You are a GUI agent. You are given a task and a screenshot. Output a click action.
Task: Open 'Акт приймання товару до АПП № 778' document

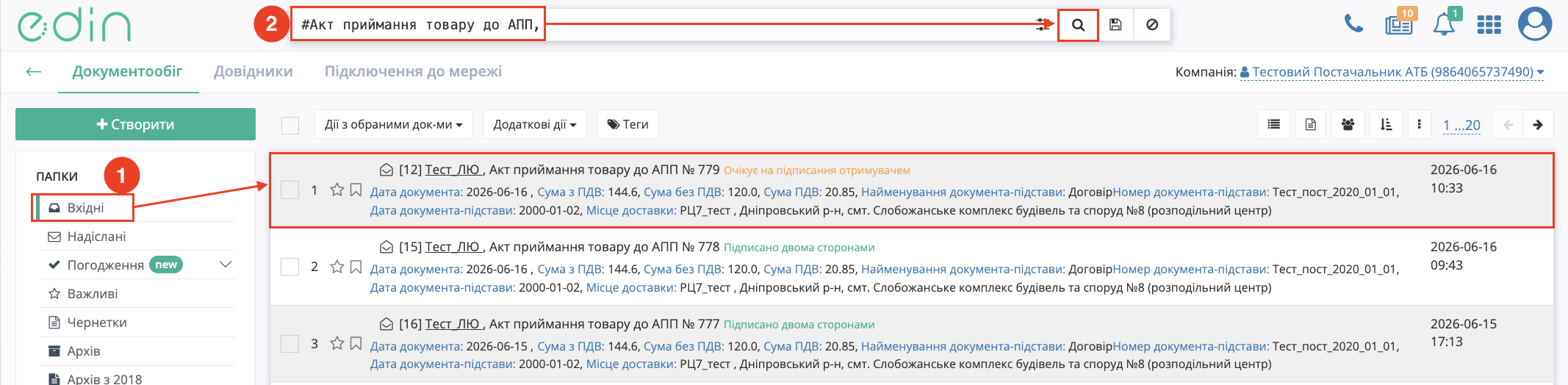604,247
